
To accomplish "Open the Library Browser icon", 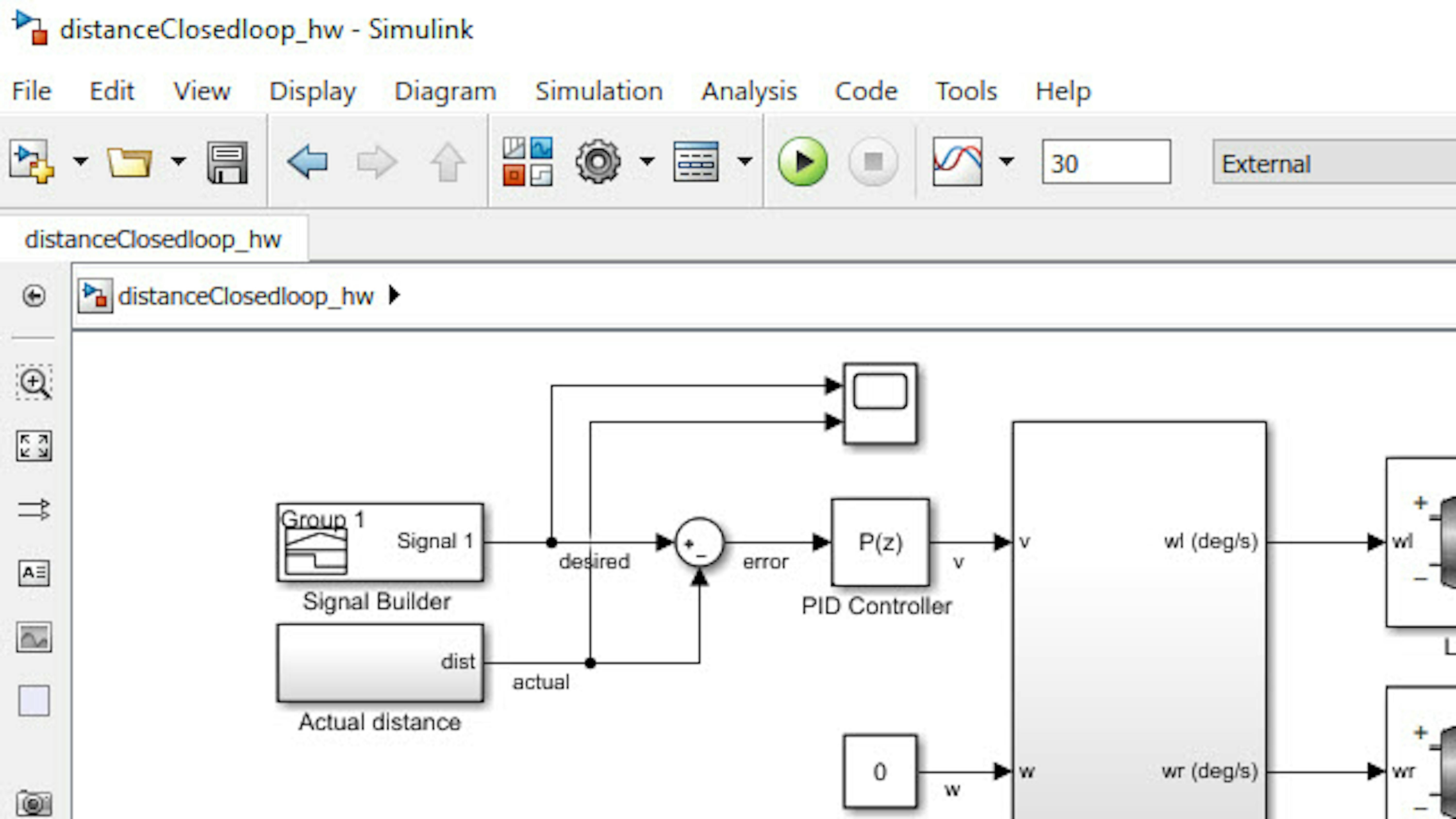I will (x=527, y=162).
